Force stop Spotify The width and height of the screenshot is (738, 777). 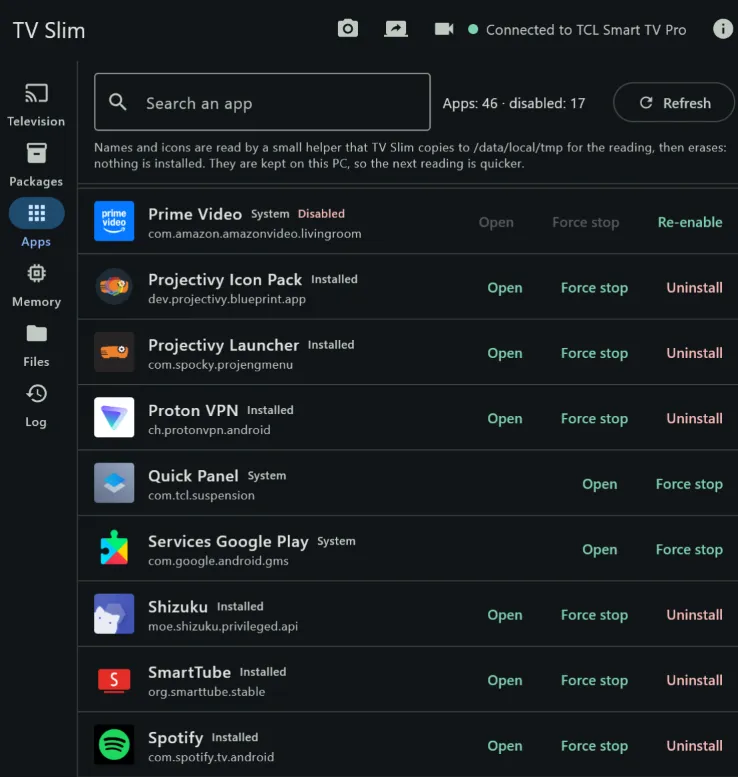click(x=594, y=746)
